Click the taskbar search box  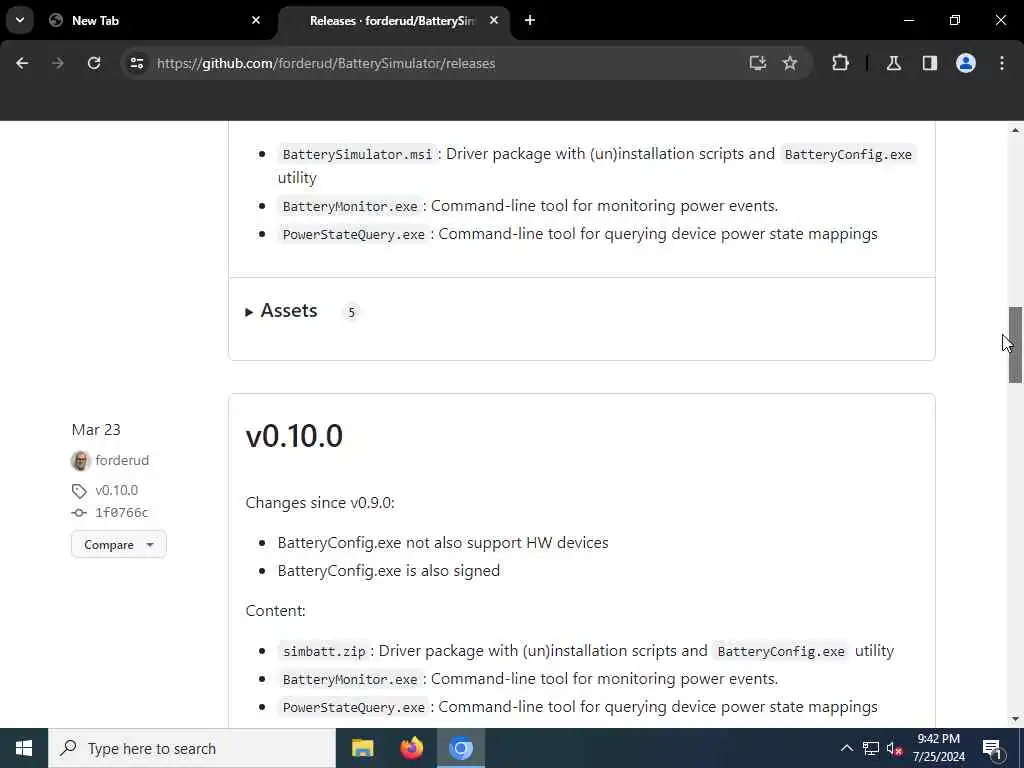(192, 748)
